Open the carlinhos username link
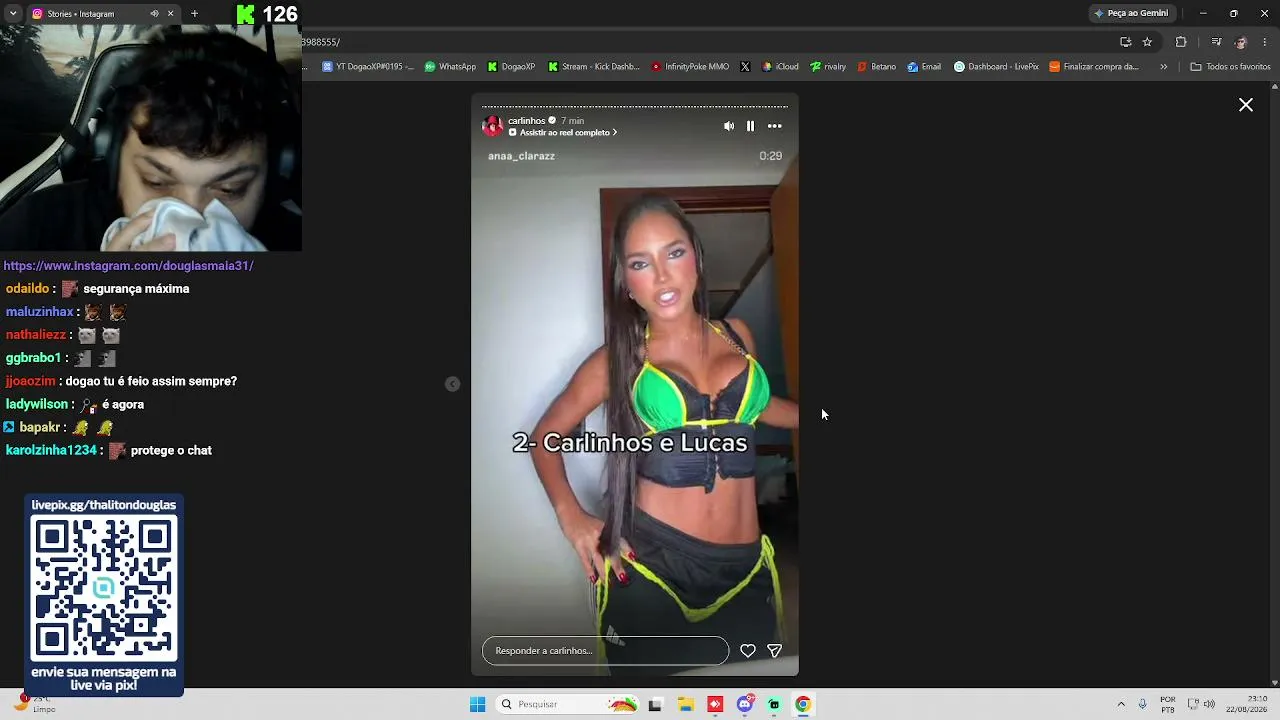The height and width of the screenshot is (720, 1280). pyautogui.click(x=527, y=121)
